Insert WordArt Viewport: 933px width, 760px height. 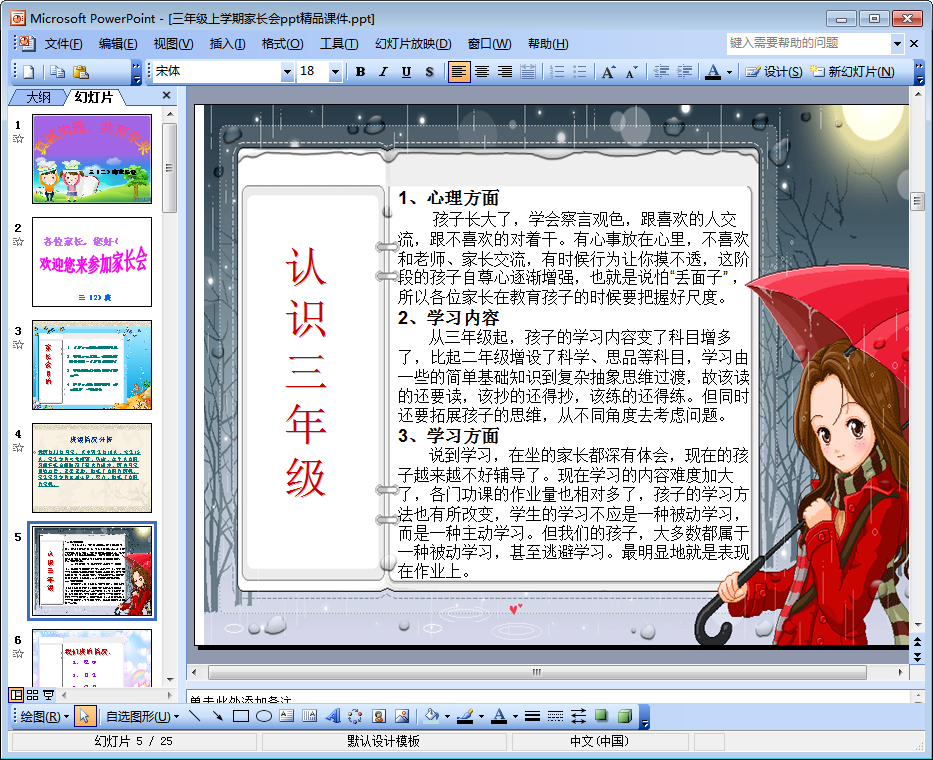point(333,717)
